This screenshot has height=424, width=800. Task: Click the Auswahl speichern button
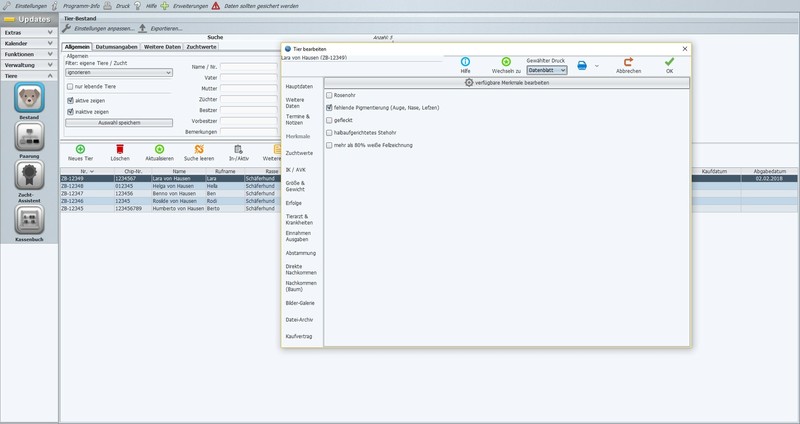coord(119,123)
